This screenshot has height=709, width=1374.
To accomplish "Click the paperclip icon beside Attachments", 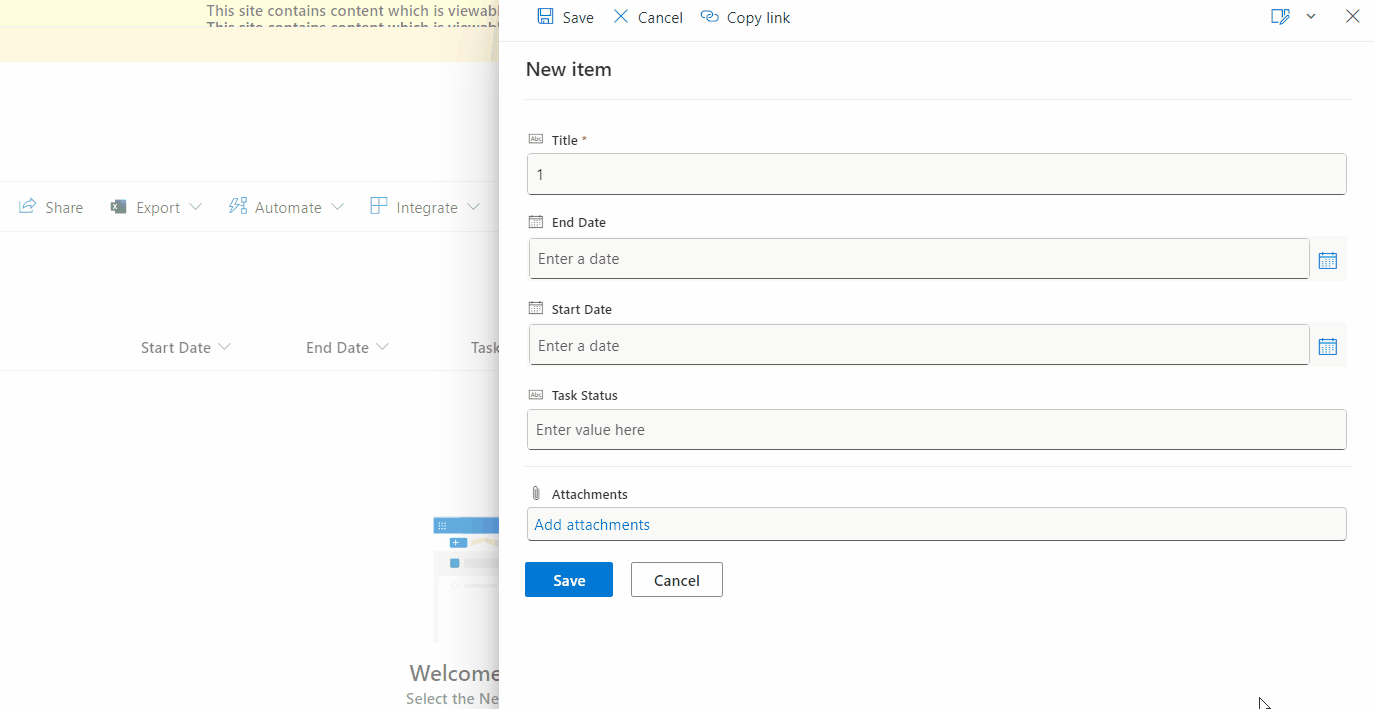I will 536,492.
